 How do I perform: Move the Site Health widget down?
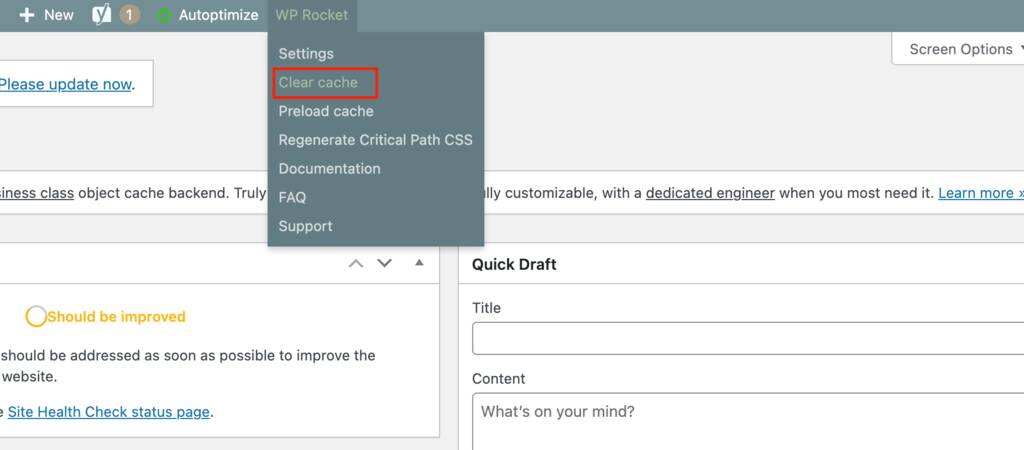click(x=385, y=263)
